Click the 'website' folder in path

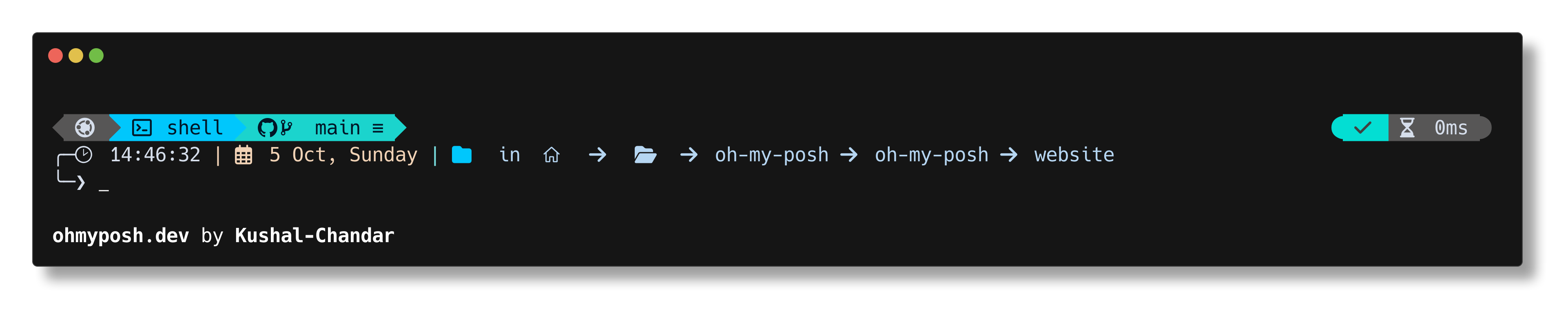point(1074,155)
